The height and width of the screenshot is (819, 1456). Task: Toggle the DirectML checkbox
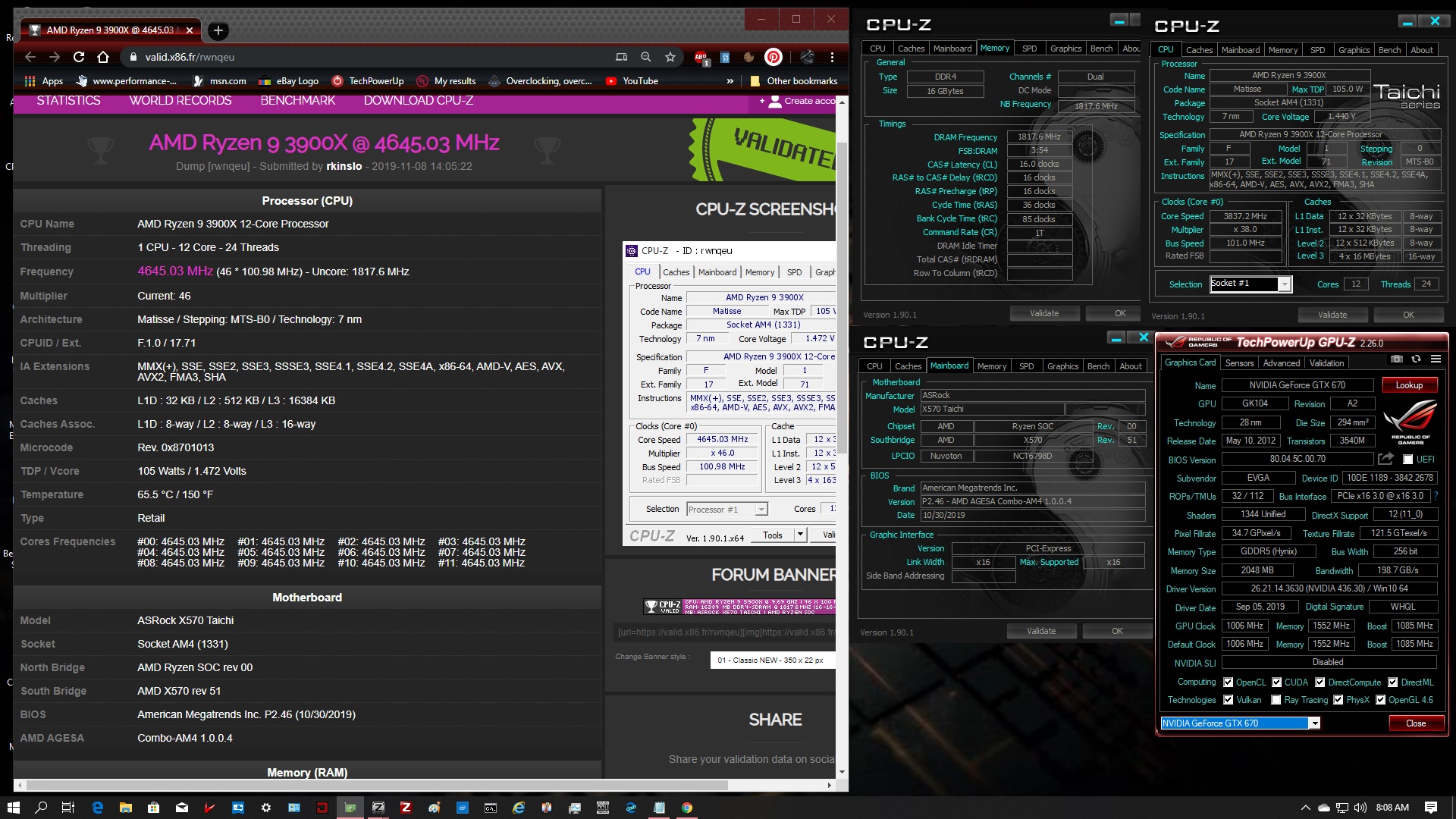coord(1393,682)
